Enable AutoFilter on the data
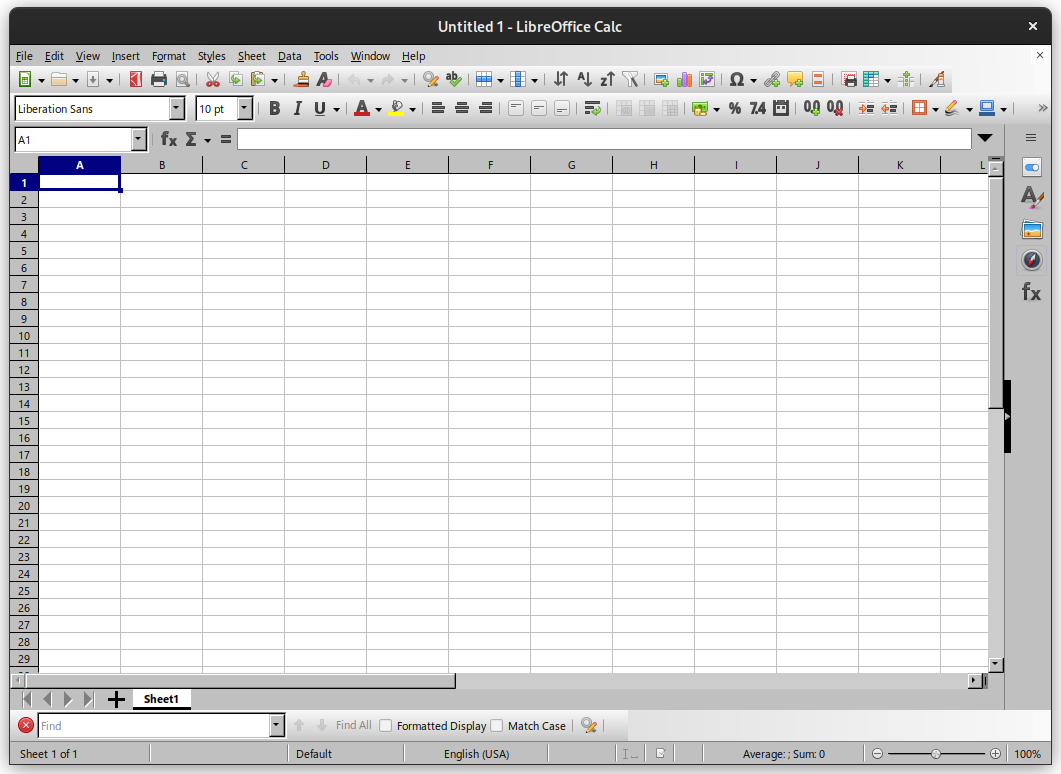The height and width of the screenshot is (774, 1061). coord(631,79)
